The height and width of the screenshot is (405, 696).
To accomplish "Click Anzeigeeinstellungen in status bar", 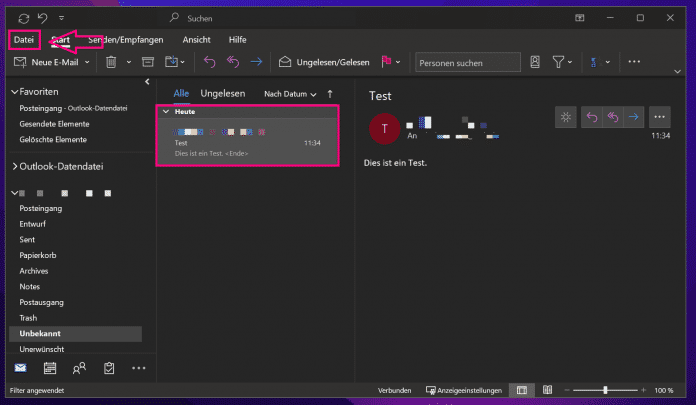I will pyautogui.click(x=464, y=389).
